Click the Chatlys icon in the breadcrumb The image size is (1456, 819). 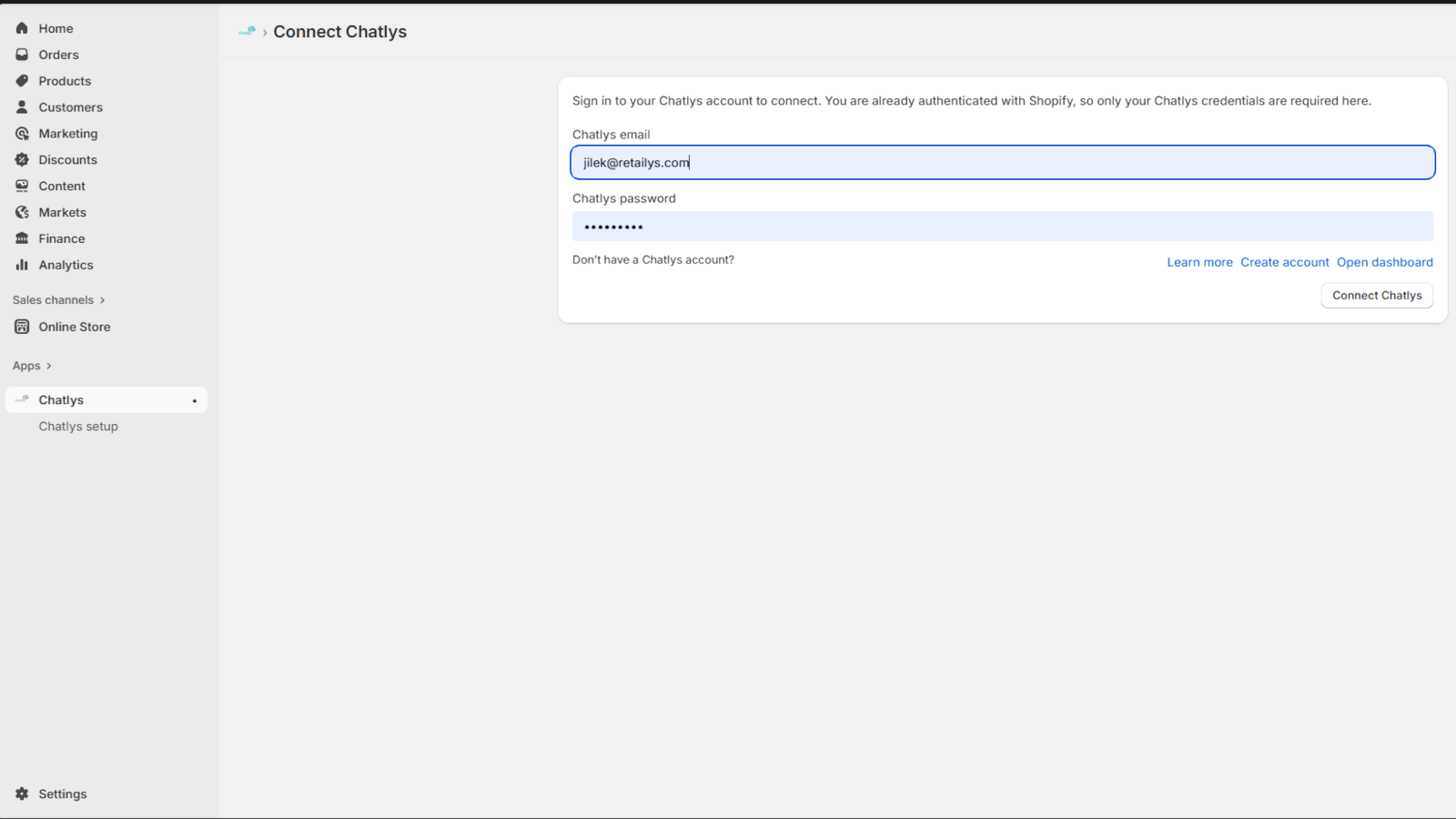(246, 31)
